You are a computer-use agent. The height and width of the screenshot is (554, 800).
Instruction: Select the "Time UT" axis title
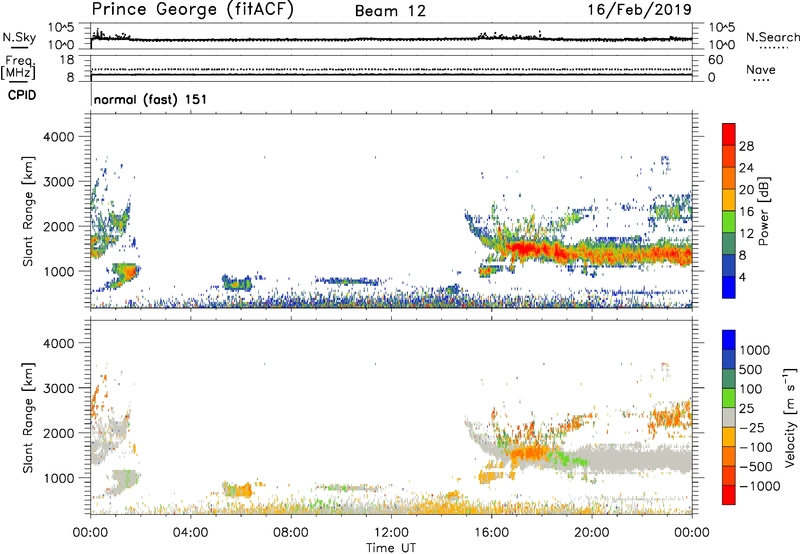coord(391,548)
